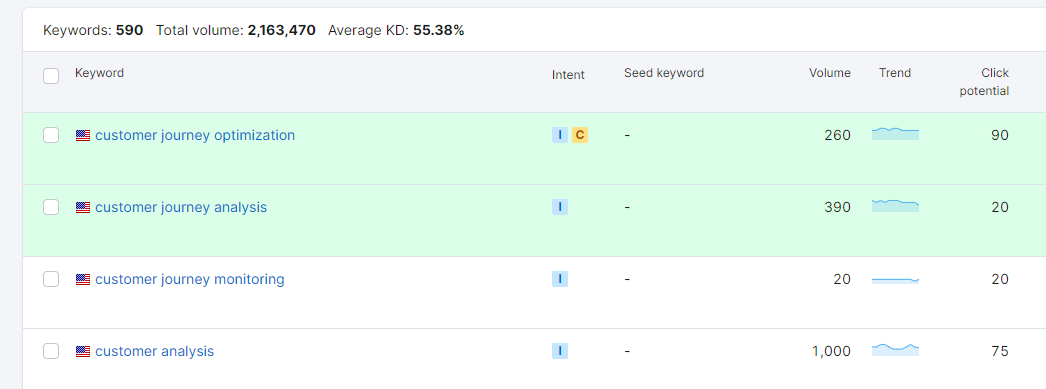The height and width of the screenshot is (389, 1046).
Task: Open the customer analysis keyword link
Action: 155,351
